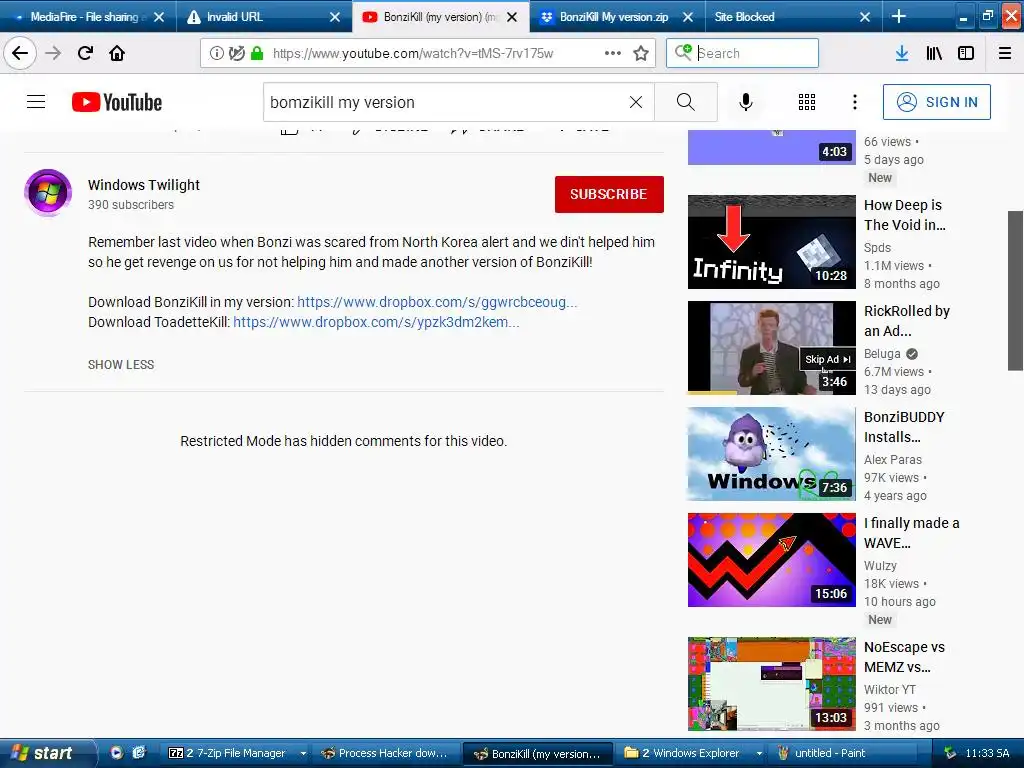Viewport: 1024px width, 768px height.
Task: Open the Windows start button
Action: pos(47,753)
